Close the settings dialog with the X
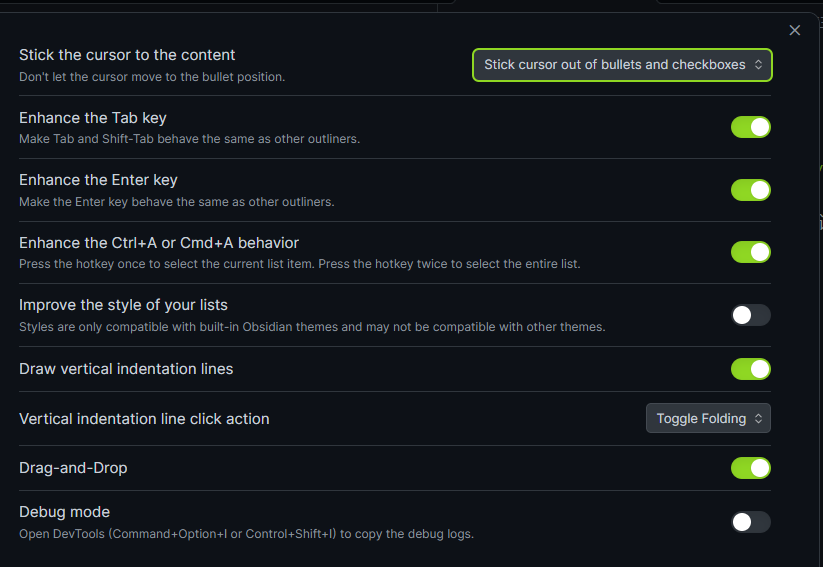This screenshot has width=823, height=567. pyautogui.click(x=795, y=30)
